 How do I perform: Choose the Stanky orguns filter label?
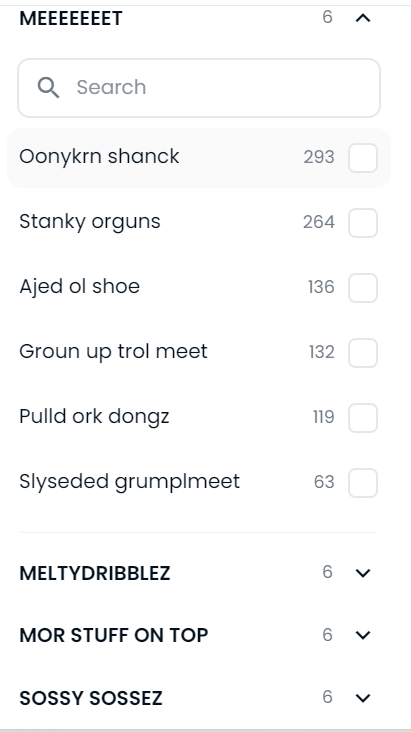[90, 221]
